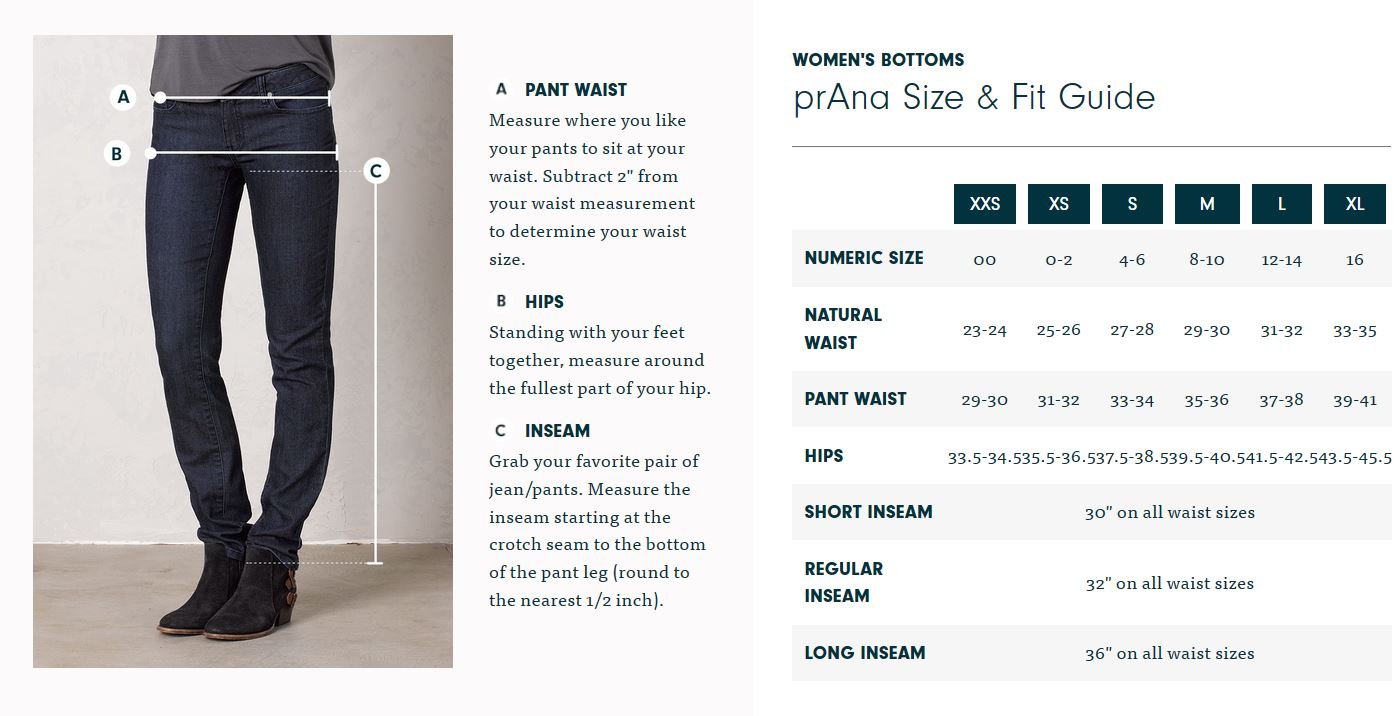Pick the XL size column header
The image size is (1399, 716).
pos(1355,204)
